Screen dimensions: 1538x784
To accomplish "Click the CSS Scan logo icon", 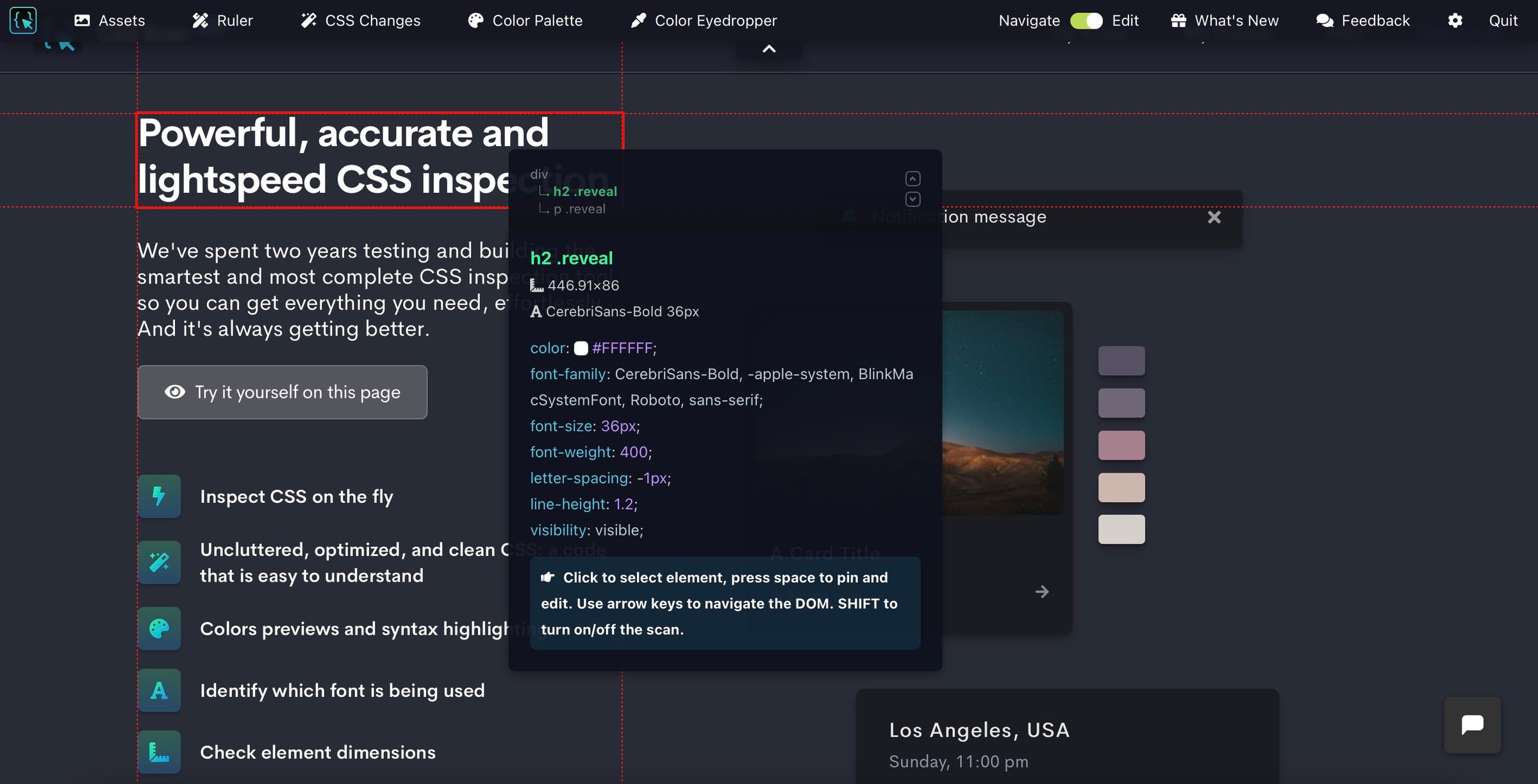I will pyautogui.click(x=23, y=20).
